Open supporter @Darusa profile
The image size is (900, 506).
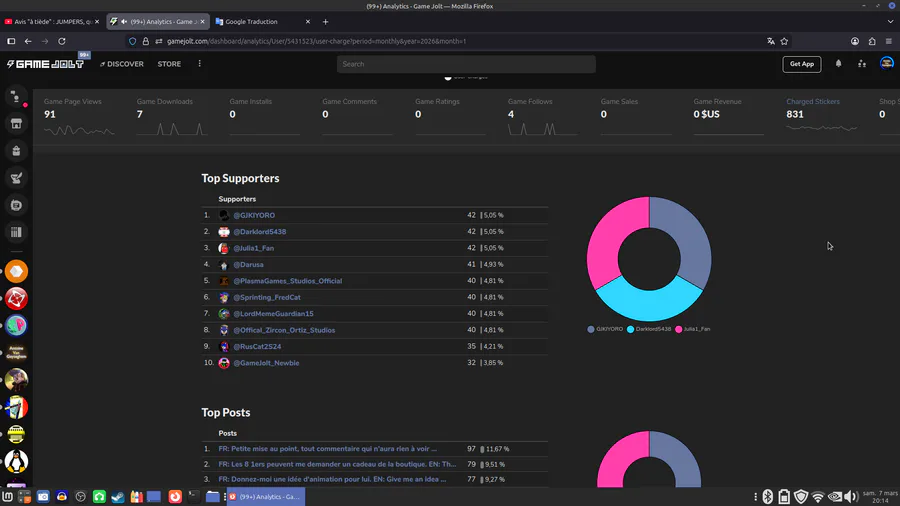248,264
